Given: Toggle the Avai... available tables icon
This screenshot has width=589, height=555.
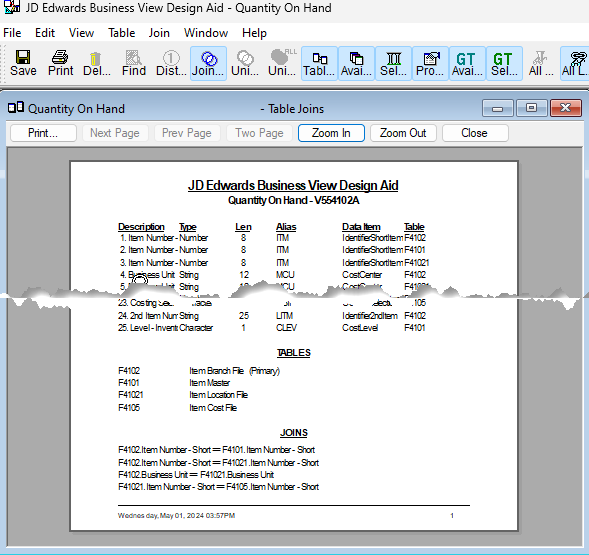Looking at the screenshot, I should [x=356, y=63].
